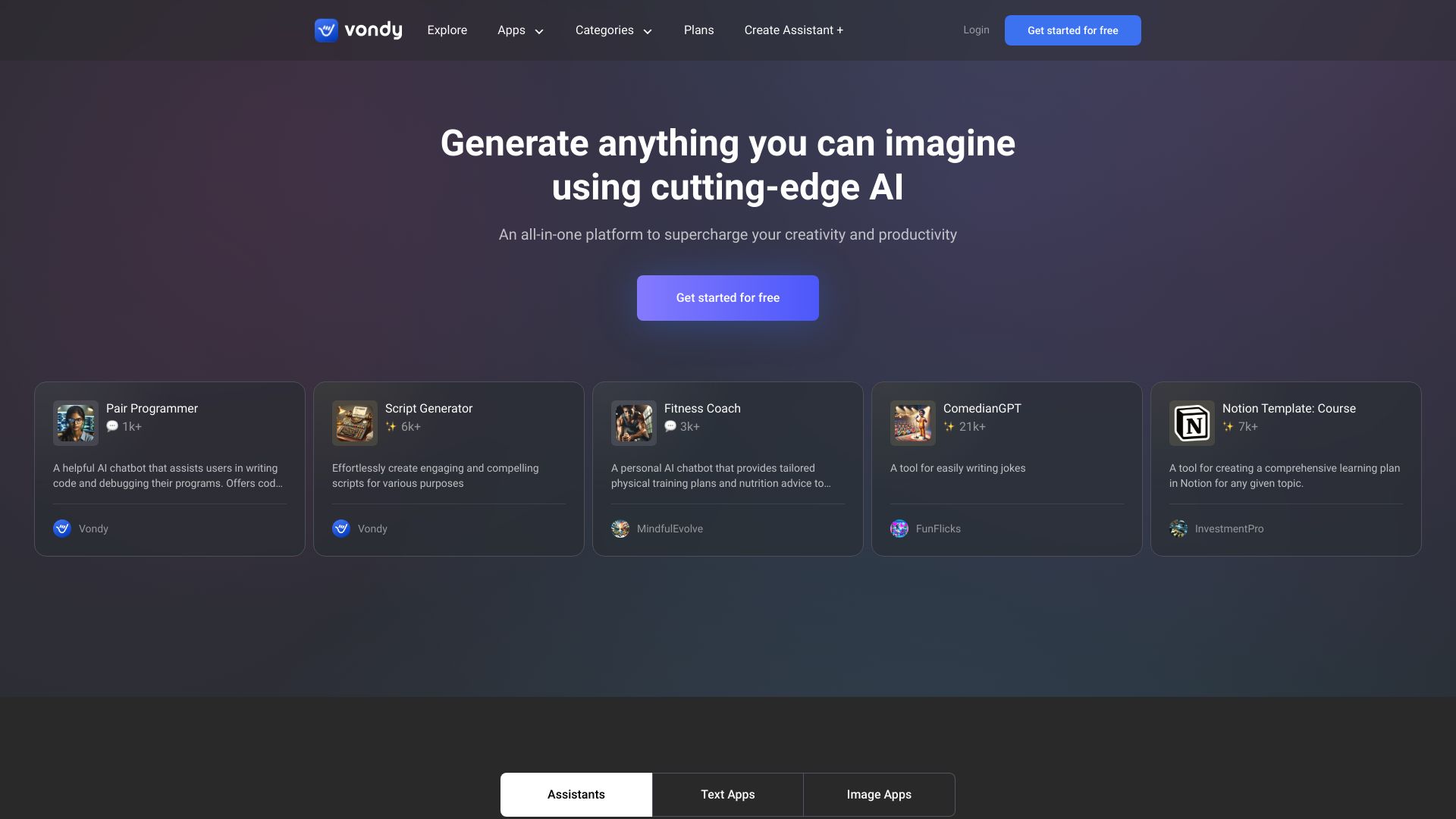Click the Vondy logo icon
The image size is (1456, 819).
pos(325,30)
